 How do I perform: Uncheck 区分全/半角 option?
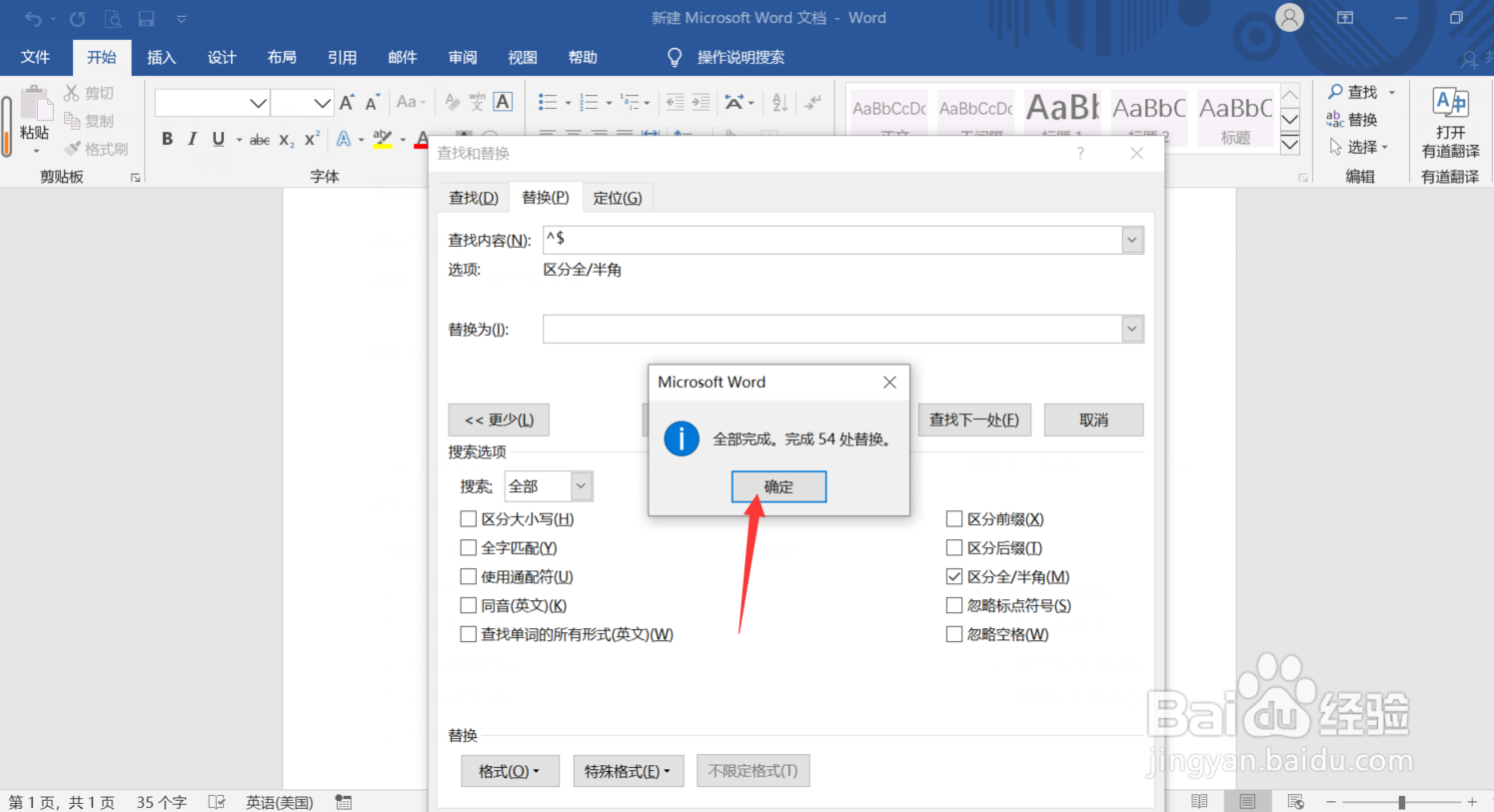[x=954, y=576]
